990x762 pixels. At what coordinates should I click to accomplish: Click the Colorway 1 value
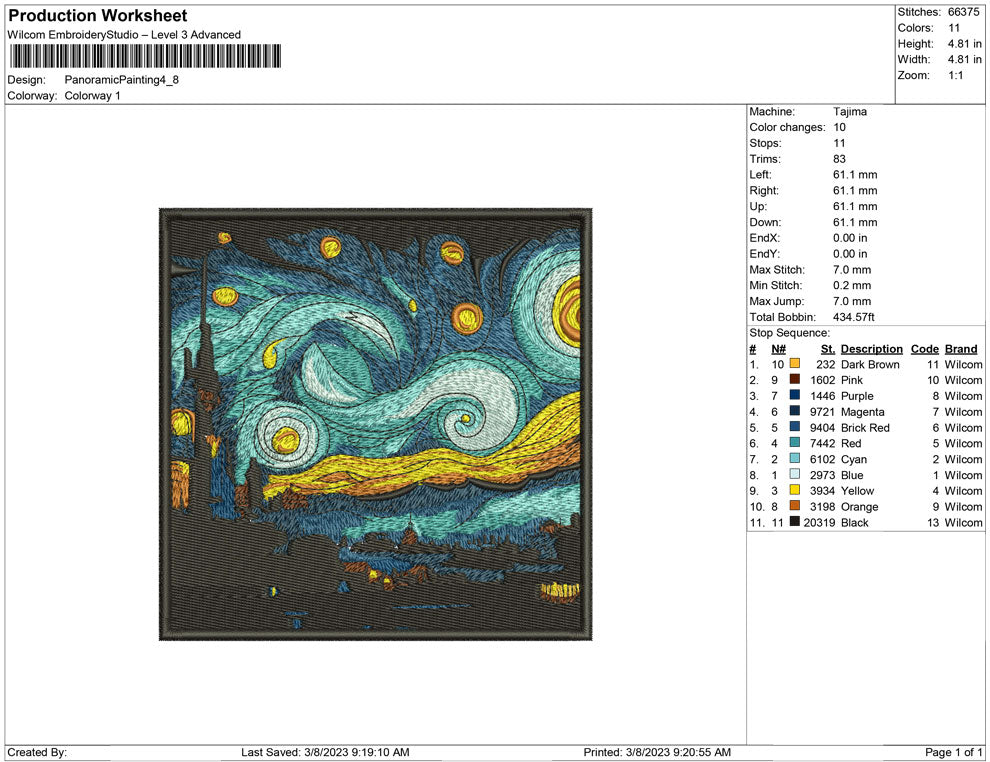92,96
